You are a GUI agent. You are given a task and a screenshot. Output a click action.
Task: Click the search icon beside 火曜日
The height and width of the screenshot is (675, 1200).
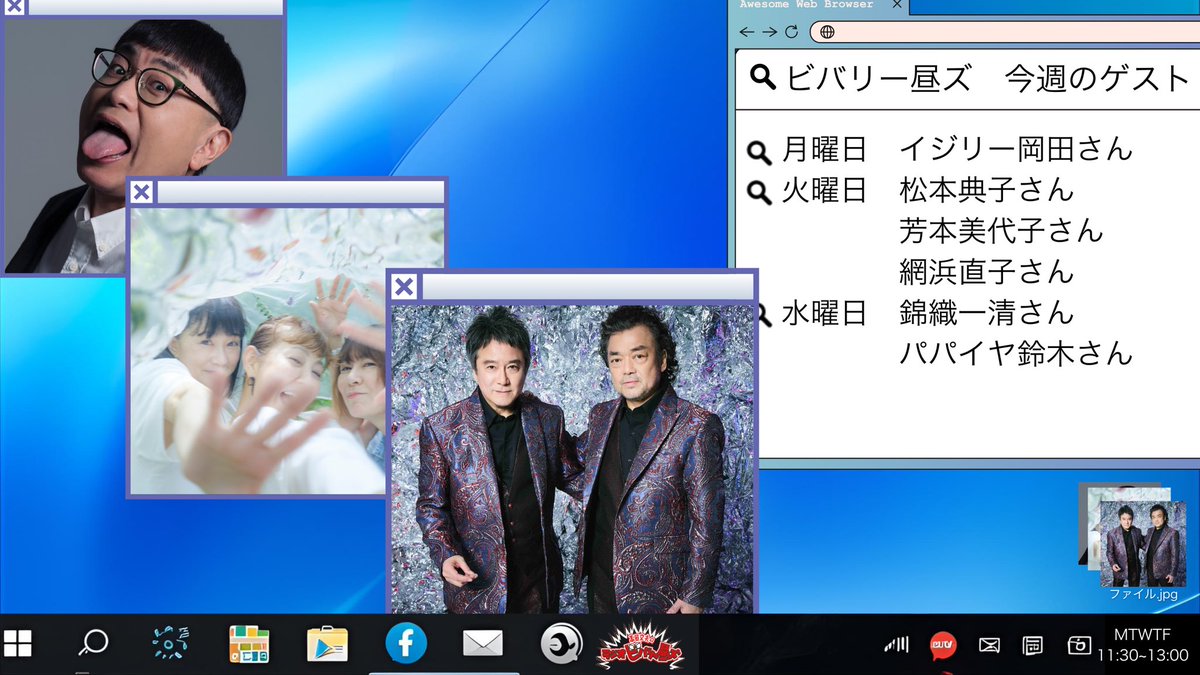[760, 192]
